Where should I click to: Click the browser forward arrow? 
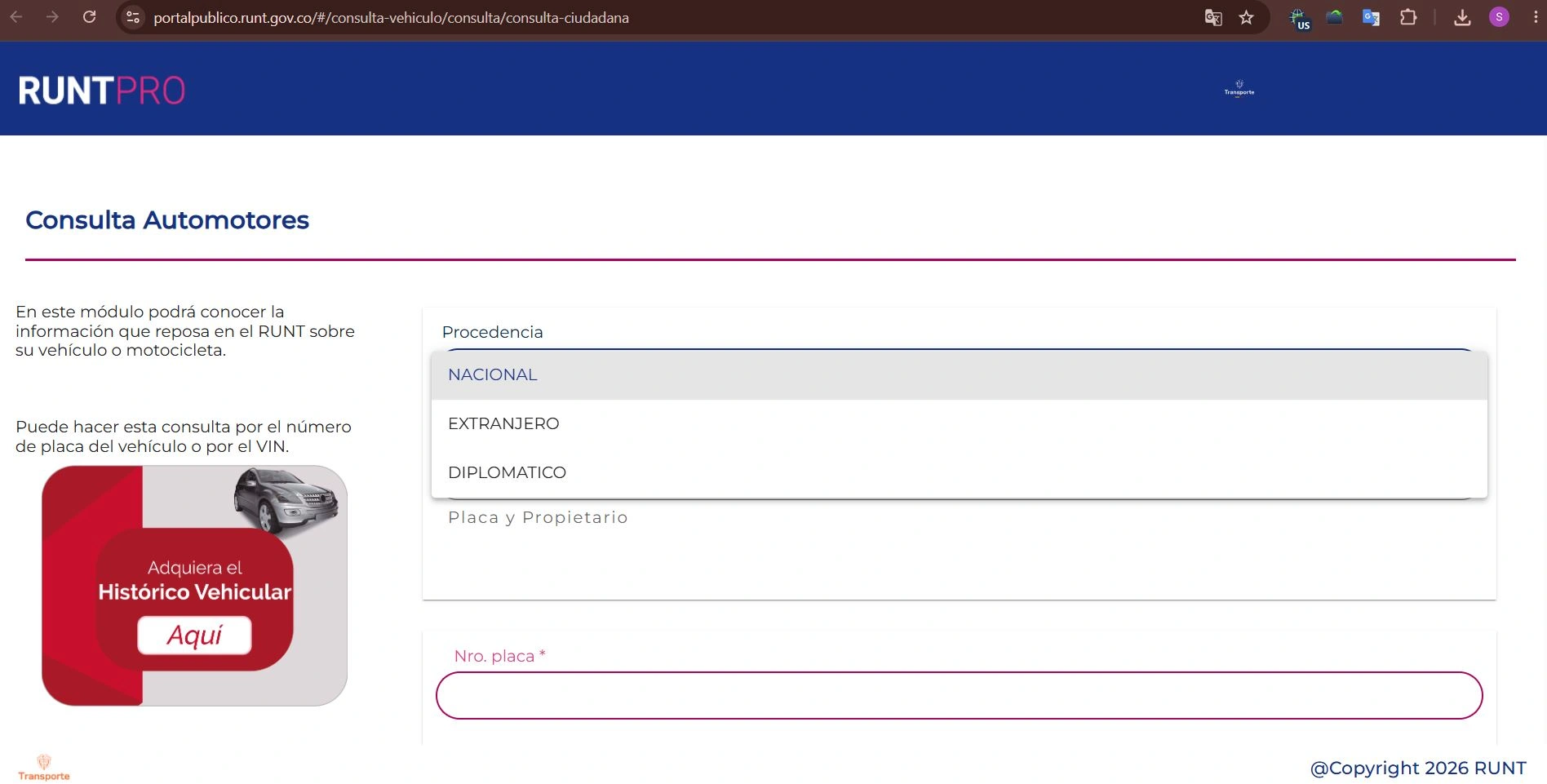pos(52,17)
